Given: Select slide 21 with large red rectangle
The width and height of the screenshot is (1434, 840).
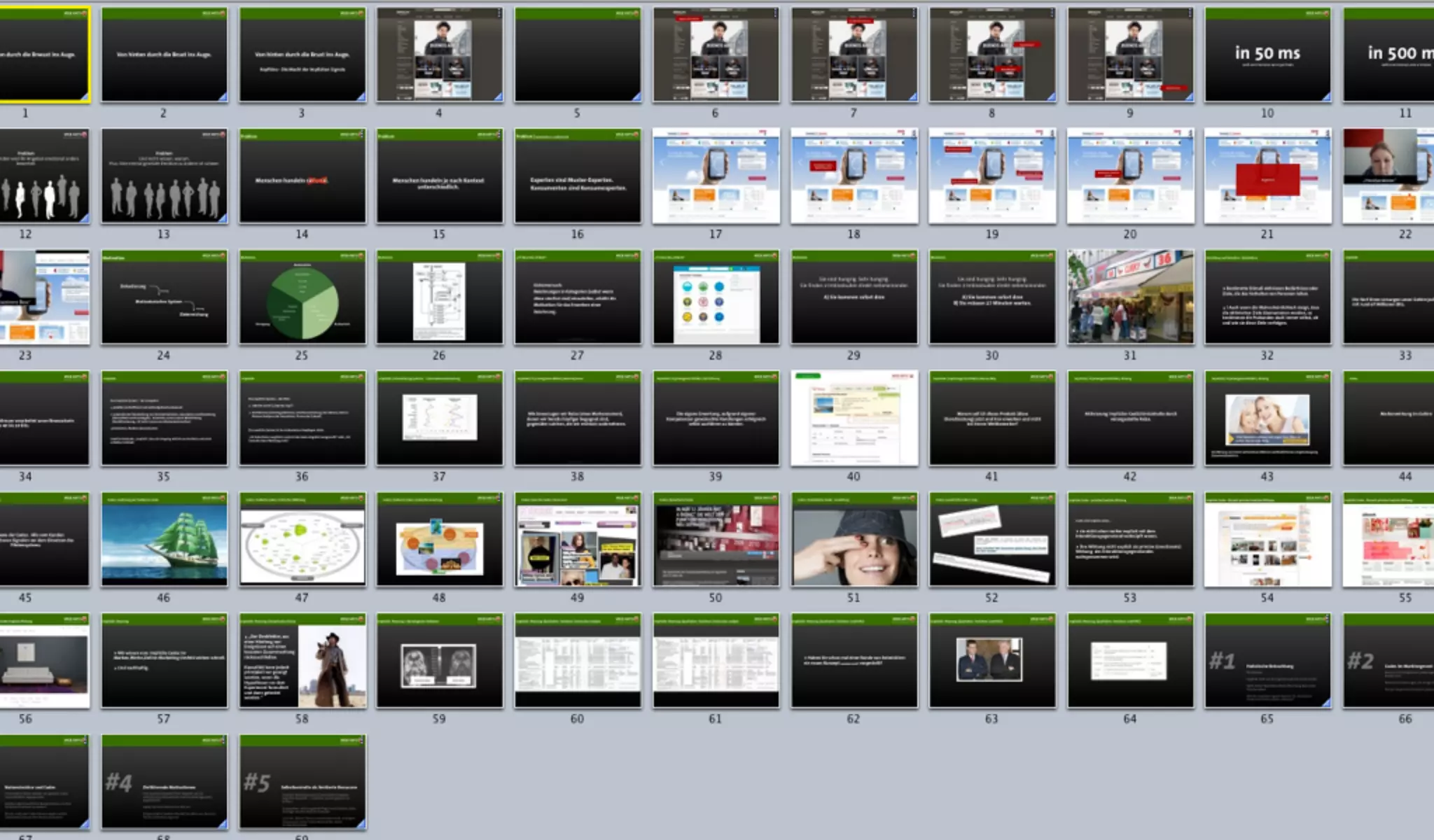Looking at the screenshot, I should 1267,176.
